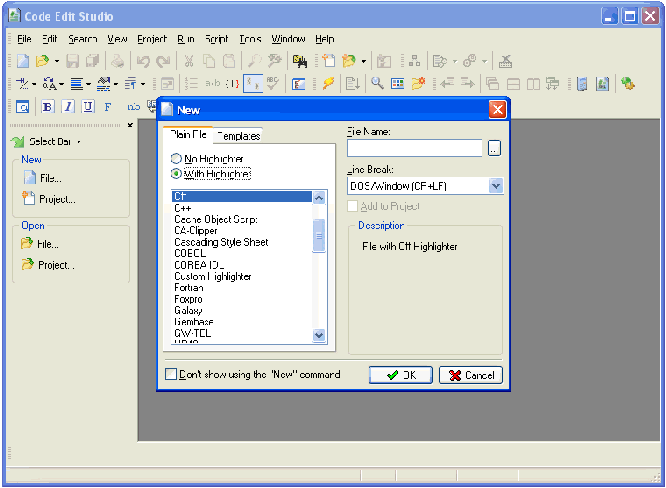Image resolution: width=666 pixels, height=488 pixels.
Task: Open the Edit menu
Action: tap(50, 39)
